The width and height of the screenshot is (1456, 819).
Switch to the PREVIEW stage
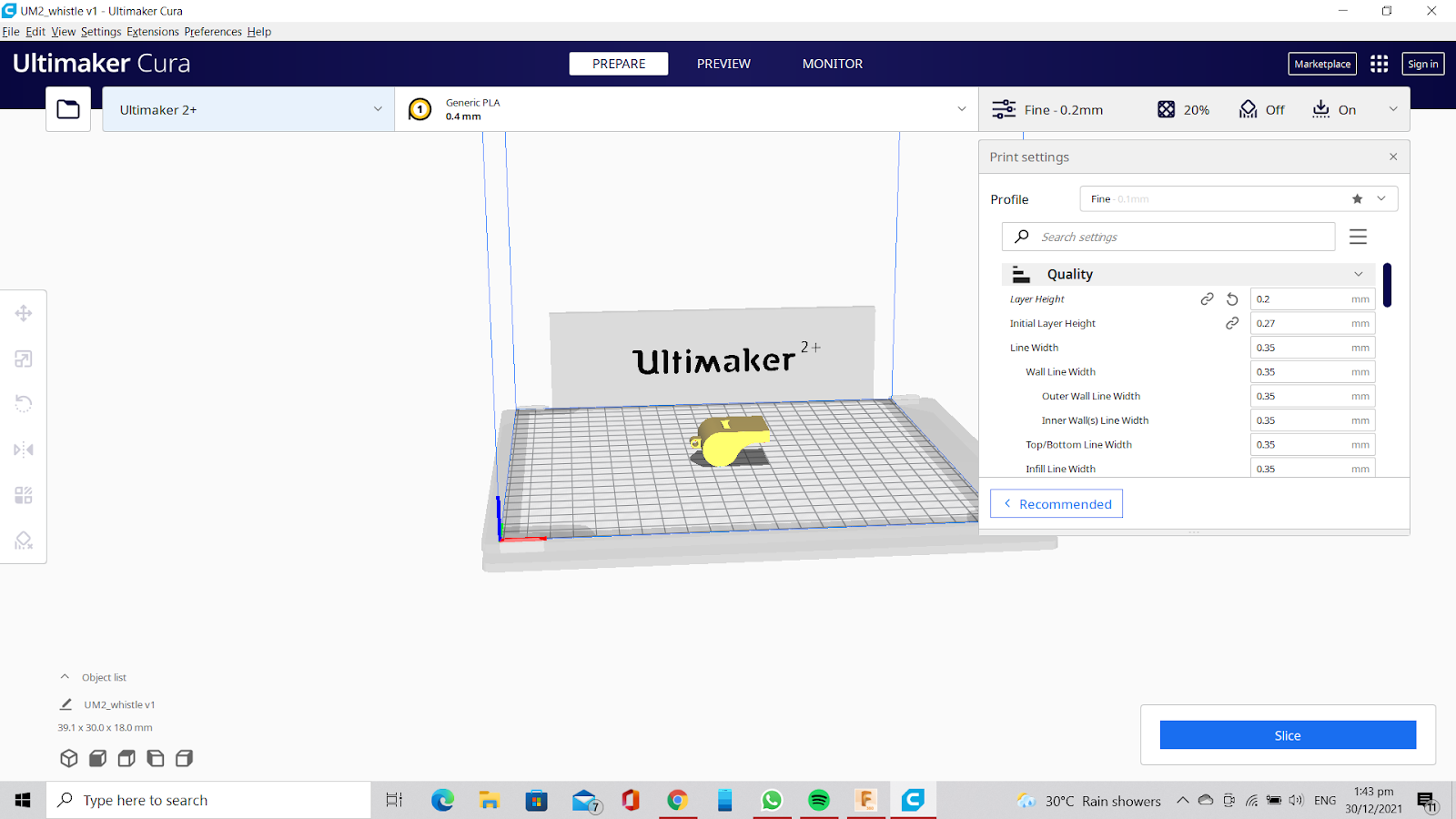click(723, 64)
